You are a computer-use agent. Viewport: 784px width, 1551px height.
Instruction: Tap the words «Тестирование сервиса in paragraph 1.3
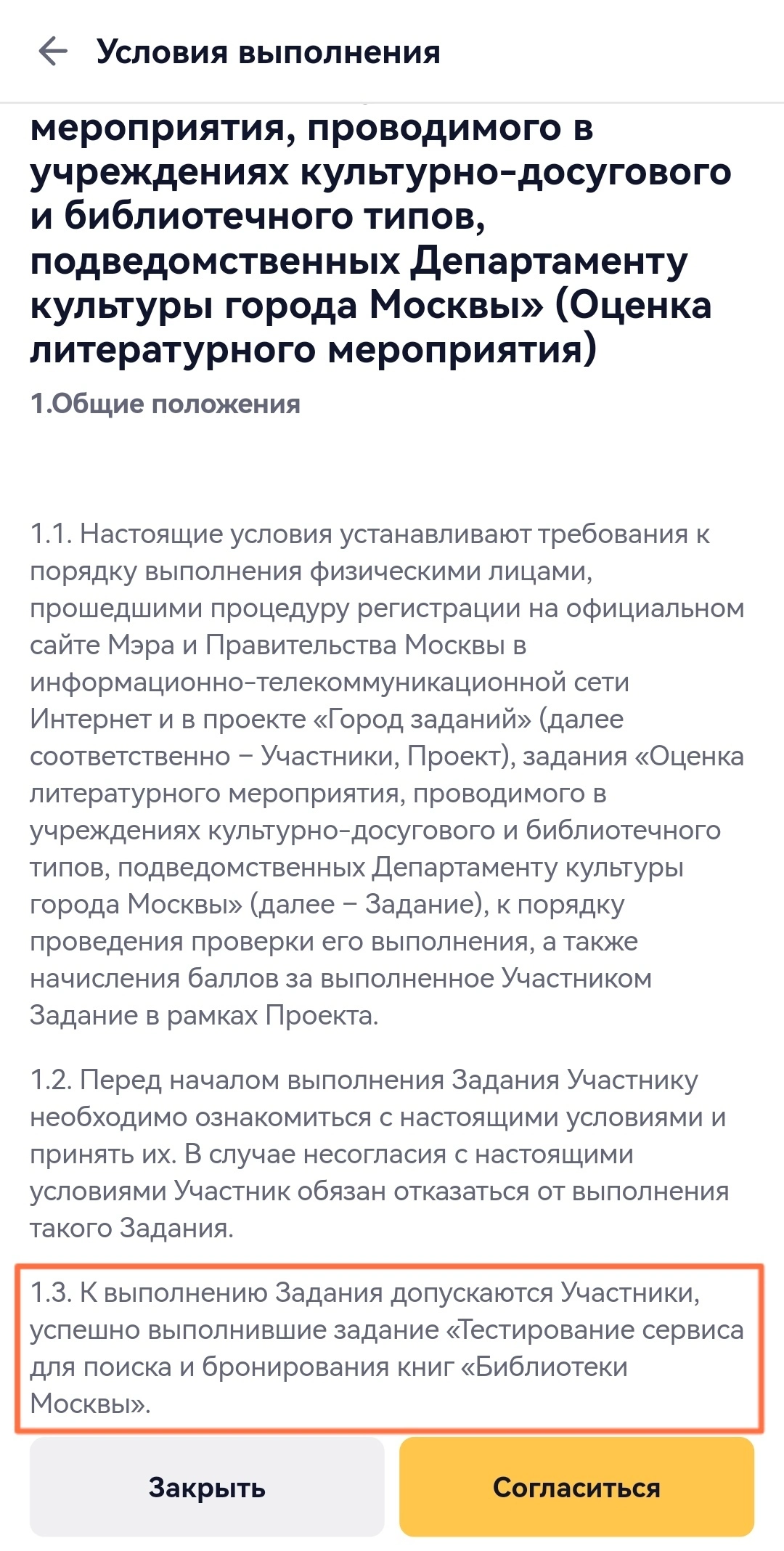595,1330
